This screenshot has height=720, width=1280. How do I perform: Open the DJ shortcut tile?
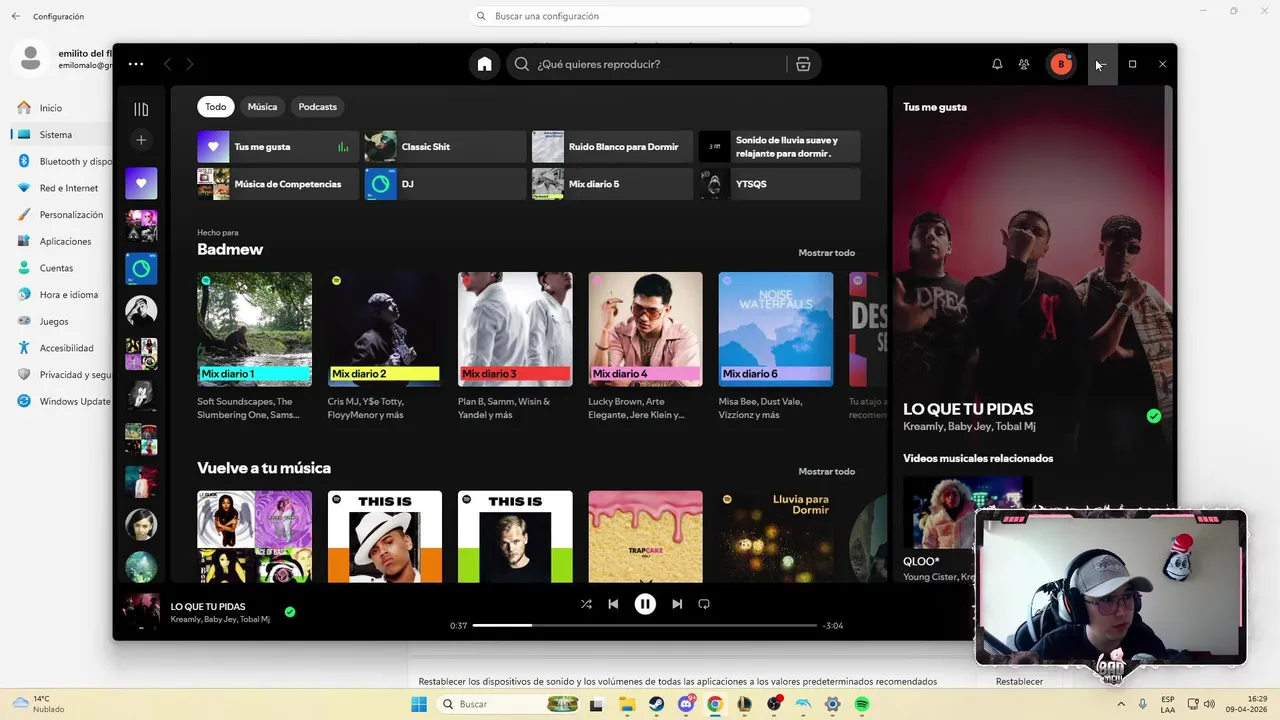(445, 184)
